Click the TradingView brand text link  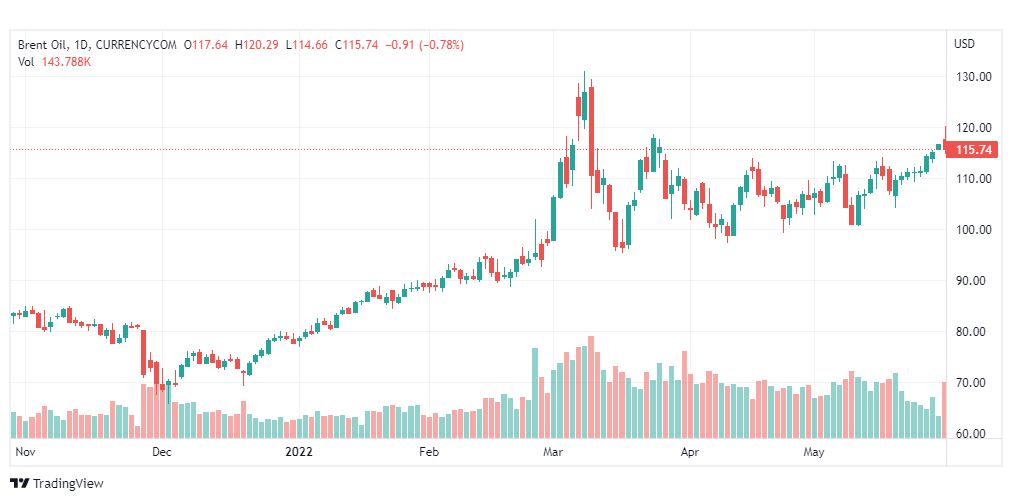(68, 483)
